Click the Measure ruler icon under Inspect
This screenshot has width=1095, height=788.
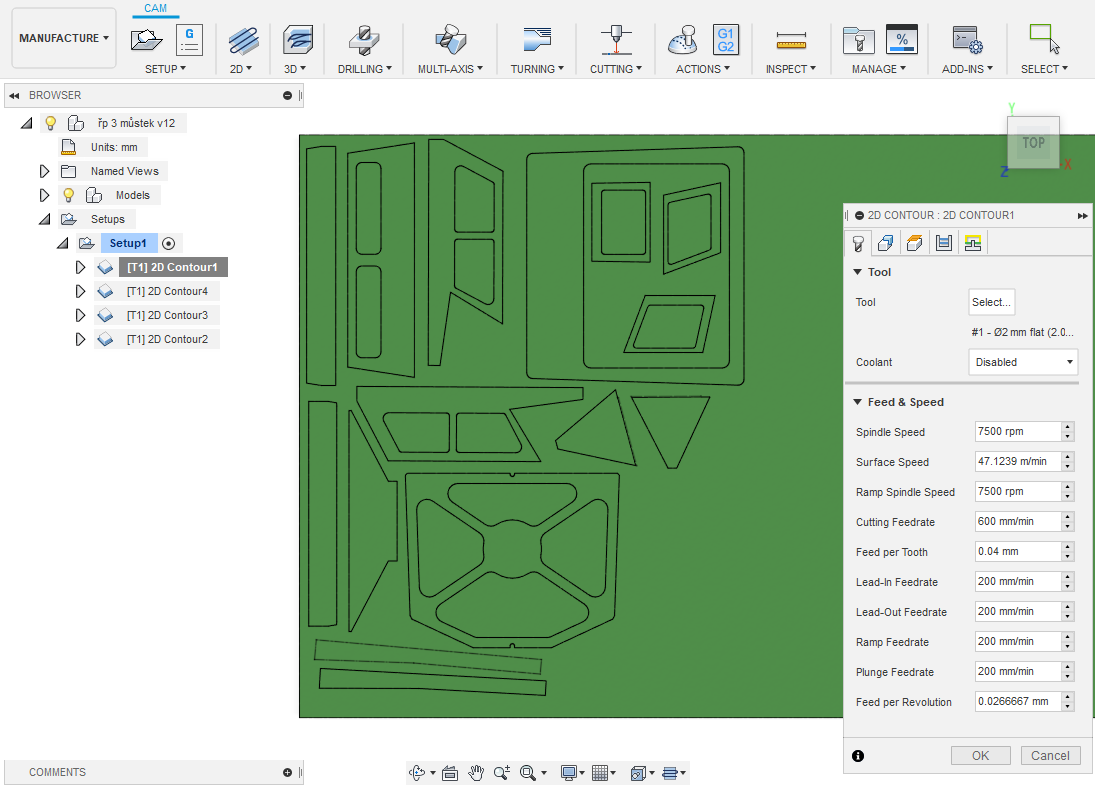[791, 40]
